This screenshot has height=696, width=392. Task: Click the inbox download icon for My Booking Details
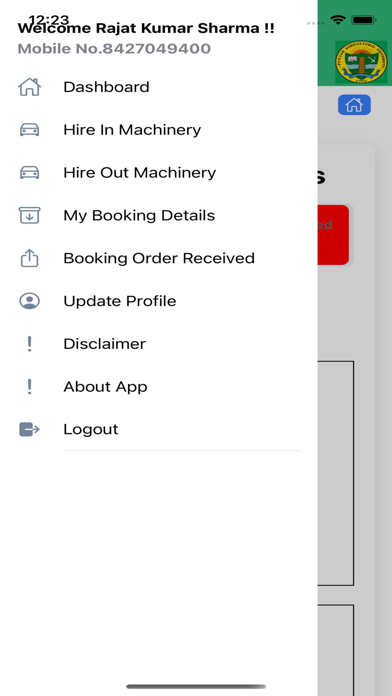(29, 215)
